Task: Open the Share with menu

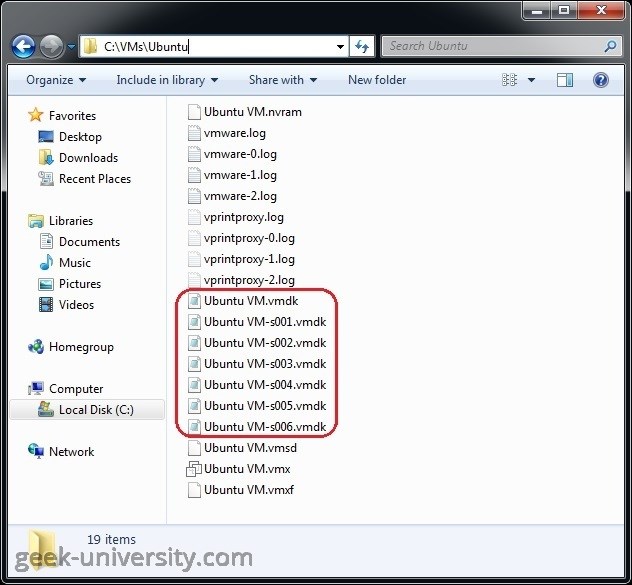Action: (283, 80)
